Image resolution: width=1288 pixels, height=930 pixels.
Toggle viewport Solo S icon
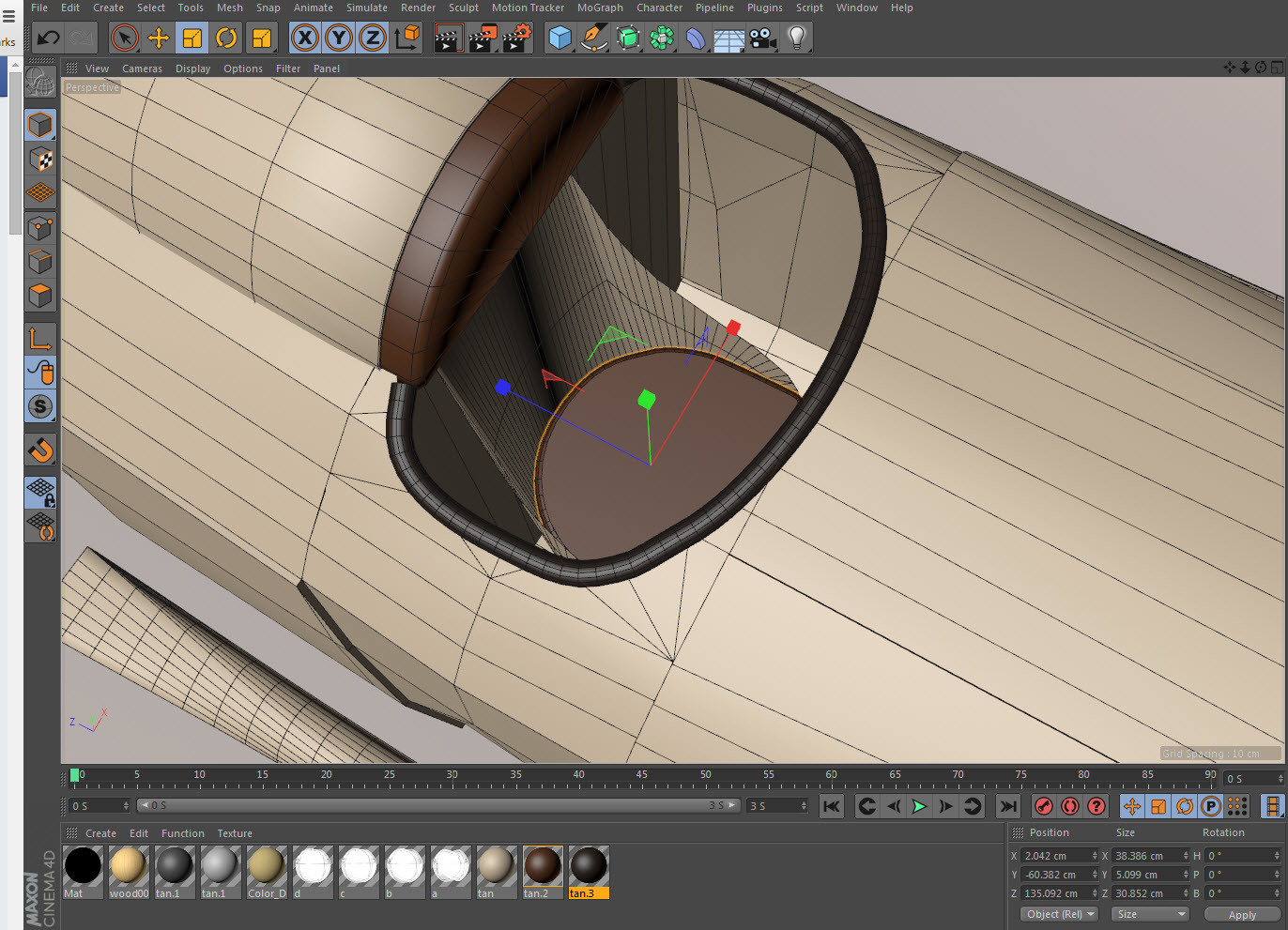[40, 406]
